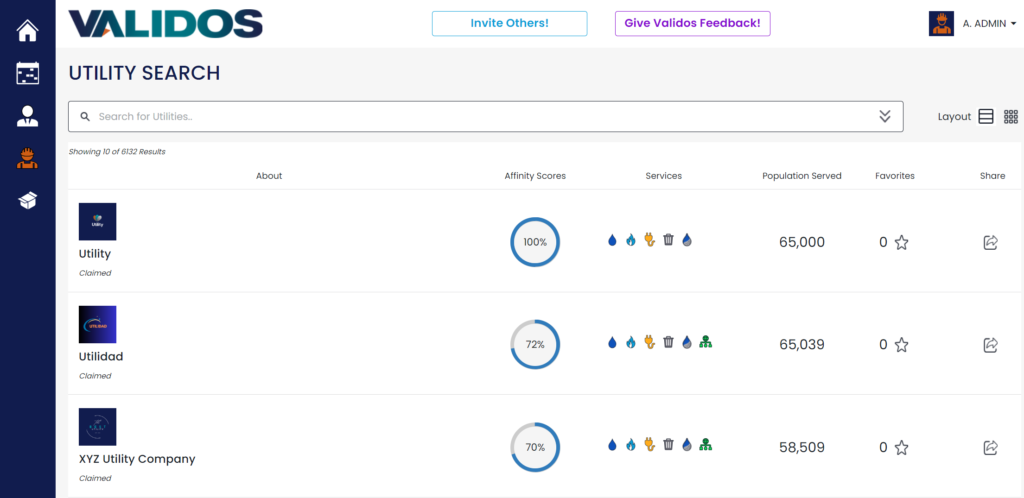Click XYZ Utility Company electric plug icon
Image resolution: width=1024 pixels, height=498 pixels.
click(x=649, y=445)
